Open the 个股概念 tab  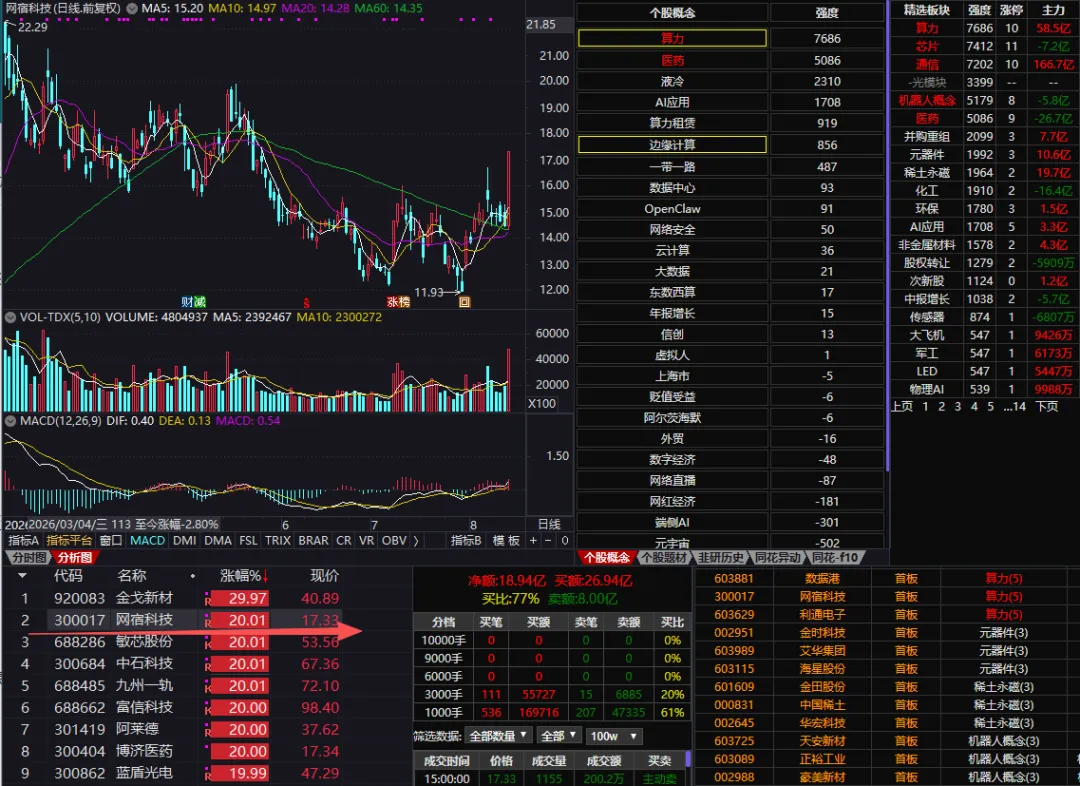point(606,557)
